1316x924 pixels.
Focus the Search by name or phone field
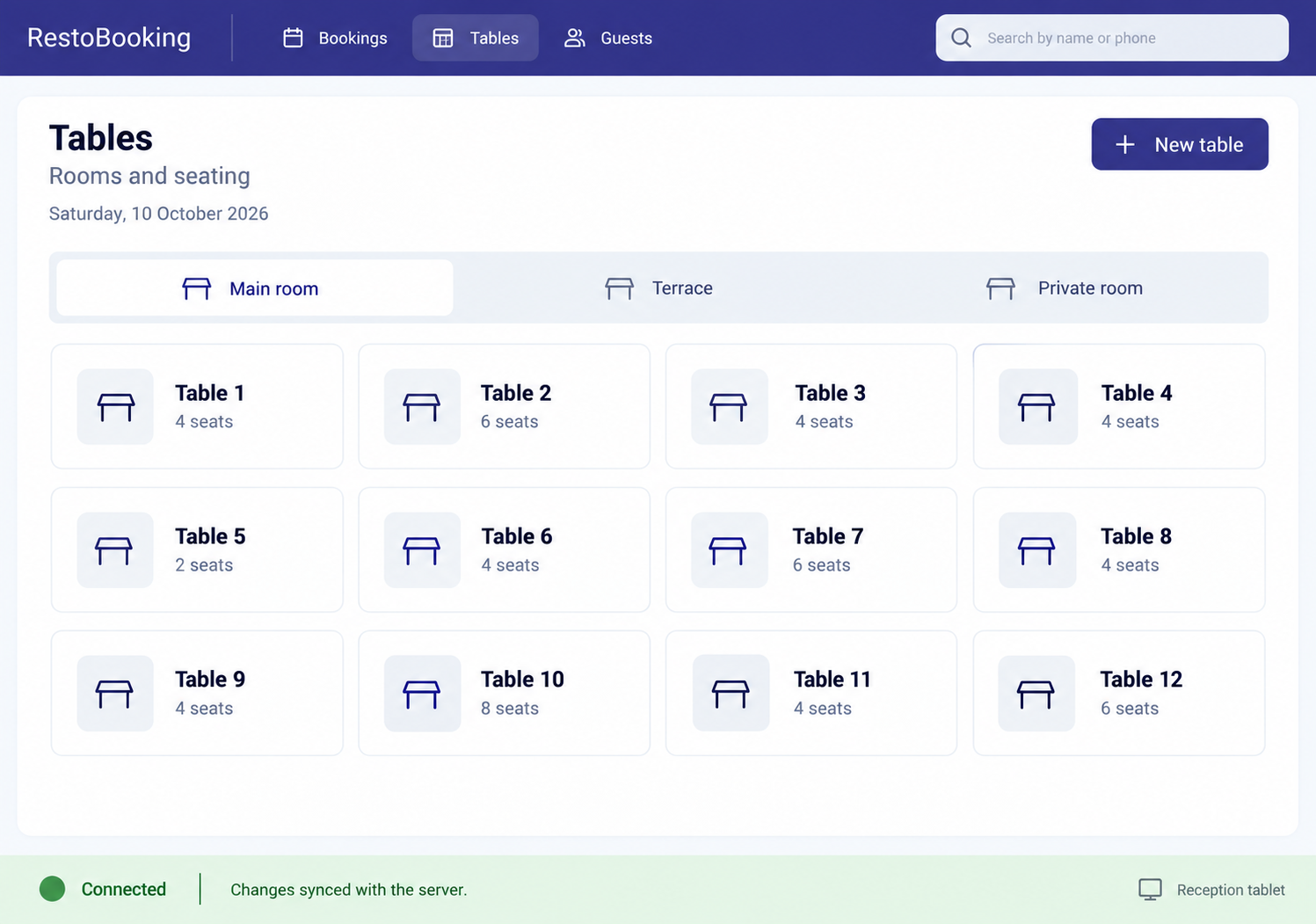[x=1112, y=38]
